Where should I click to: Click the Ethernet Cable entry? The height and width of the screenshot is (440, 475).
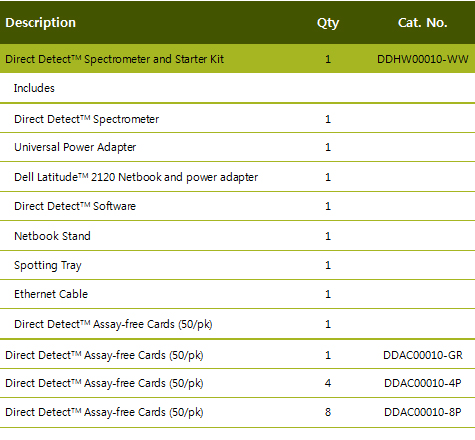[51, 294]
